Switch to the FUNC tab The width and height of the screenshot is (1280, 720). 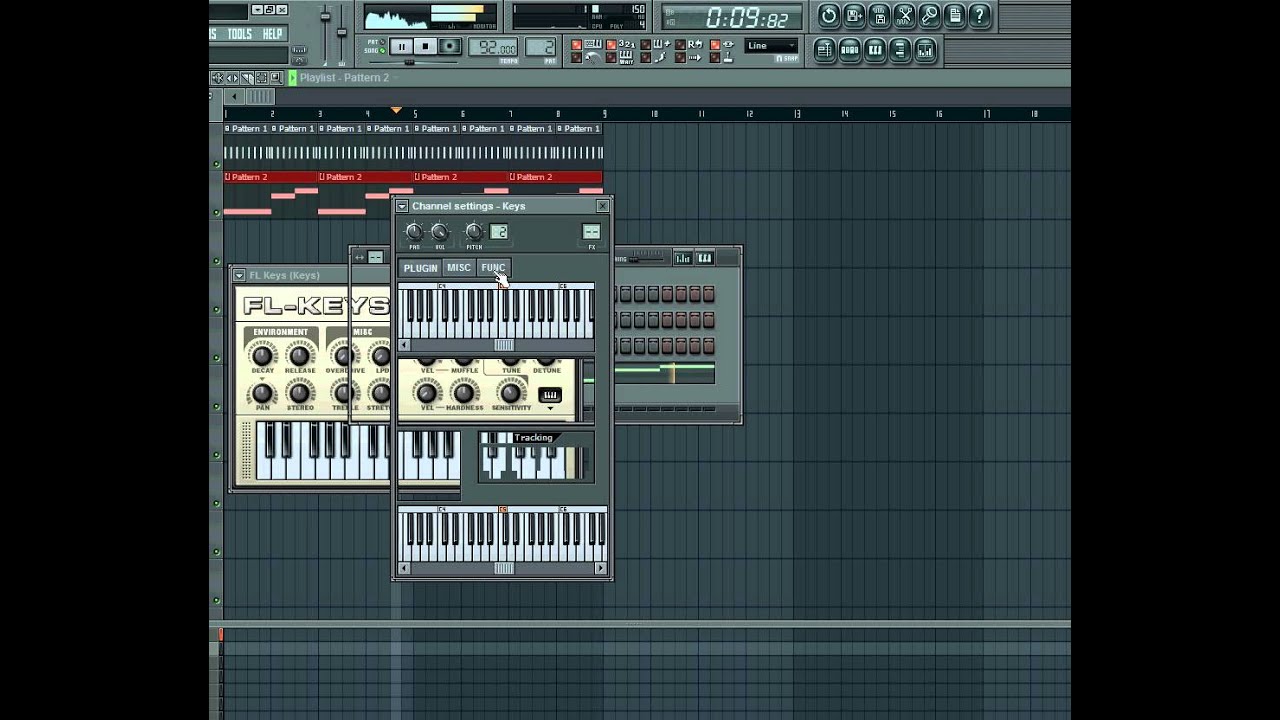point(493,268)
